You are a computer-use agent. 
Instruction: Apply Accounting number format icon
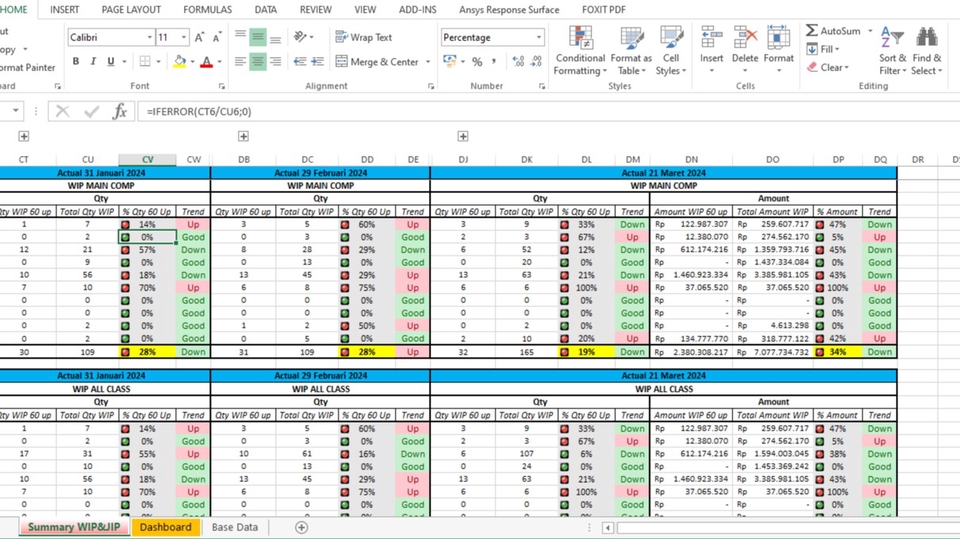[x=450, y=61]
